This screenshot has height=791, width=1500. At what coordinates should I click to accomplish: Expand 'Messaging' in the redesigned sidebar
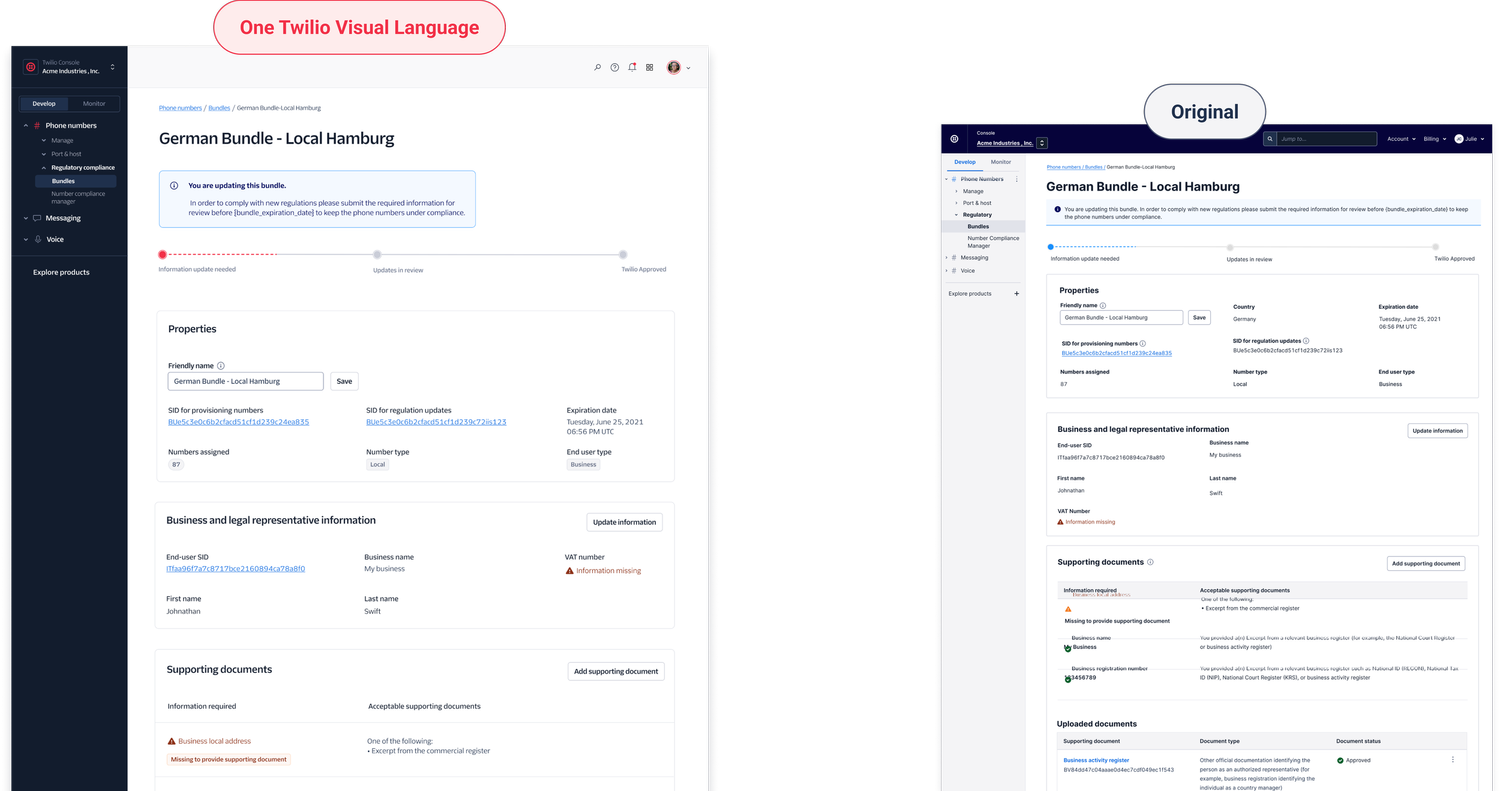coord(26,218)
